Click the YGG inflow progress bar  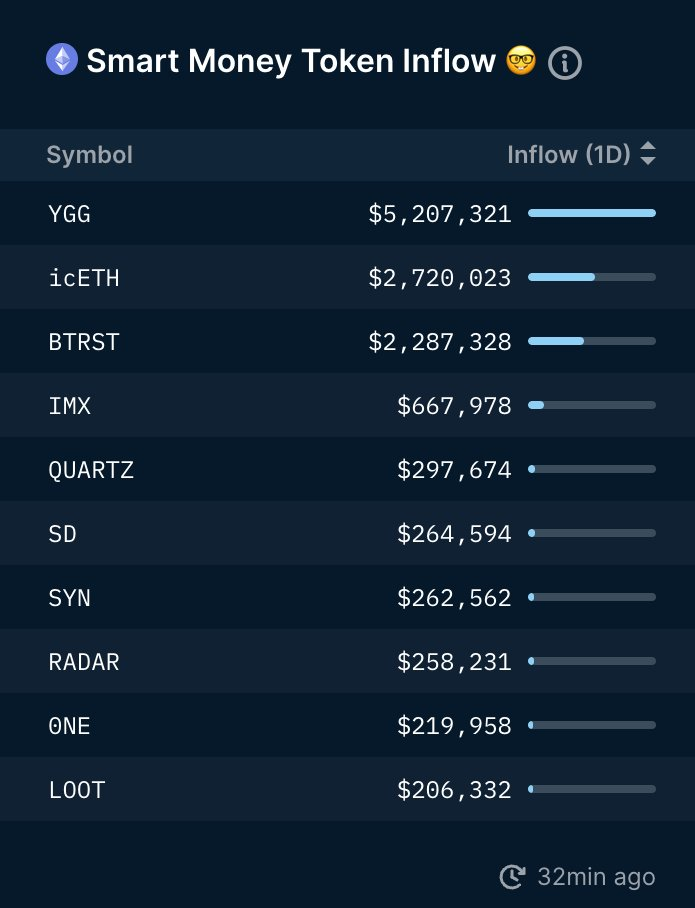click(592, 213)
